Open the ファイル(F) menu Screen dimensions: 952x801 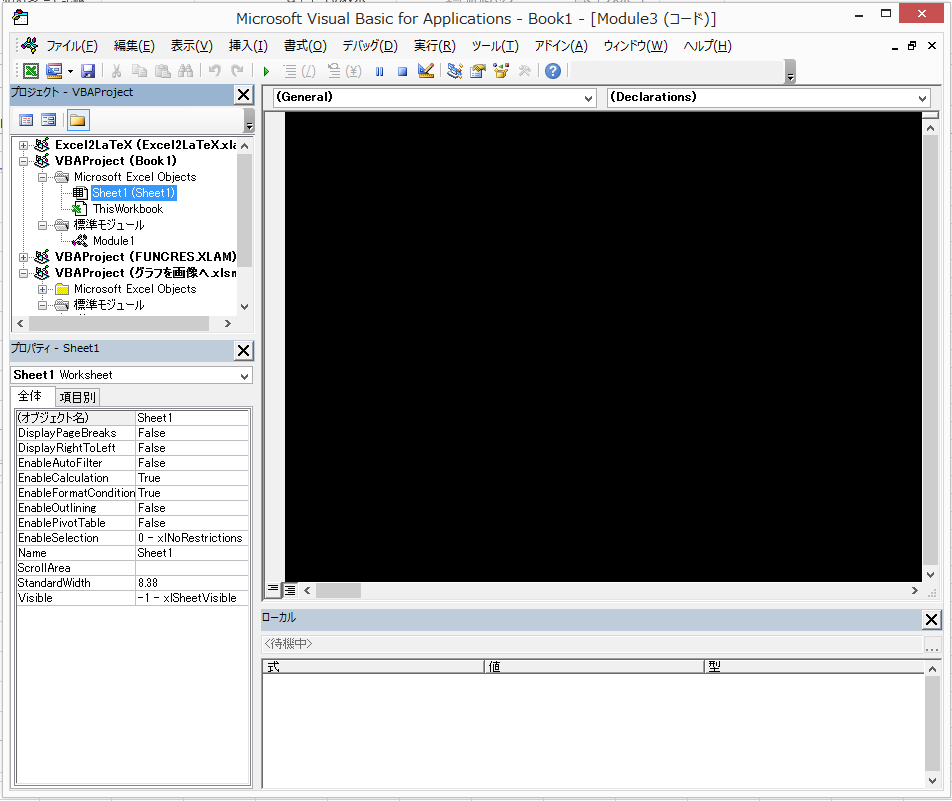[x=72, y=46]
